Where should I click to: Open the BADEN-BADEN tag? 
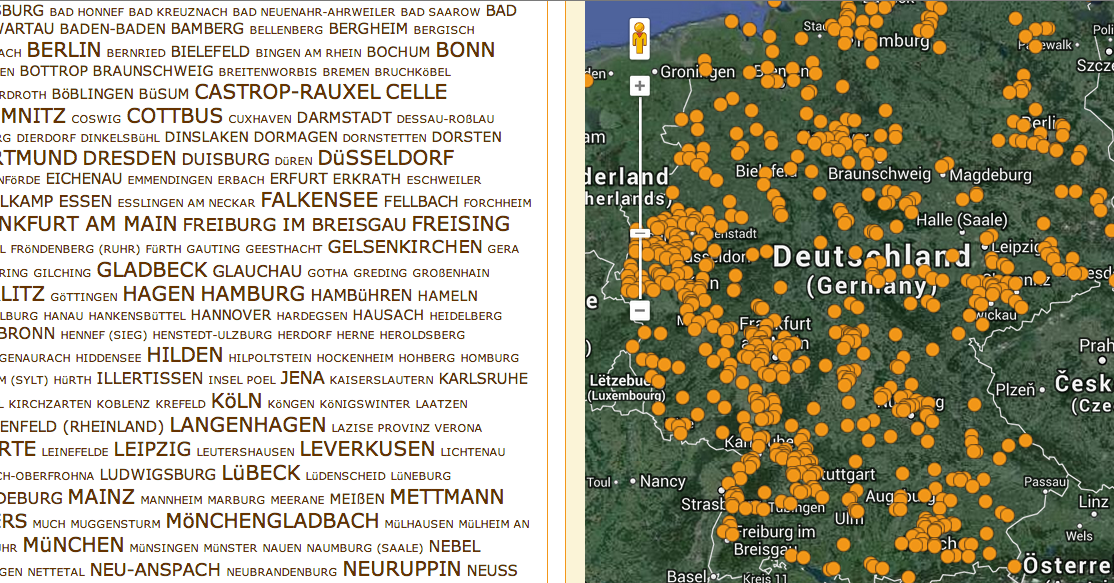click(x=113, y=29)
